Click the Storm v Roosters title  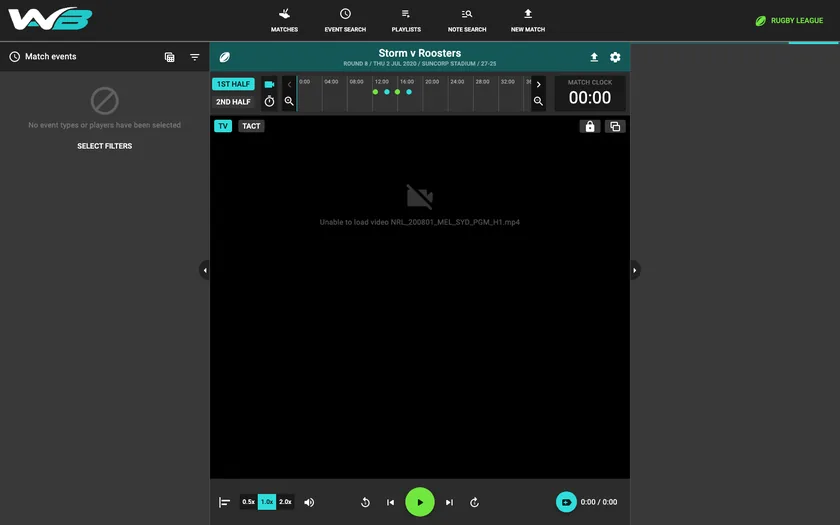(419, 53)
